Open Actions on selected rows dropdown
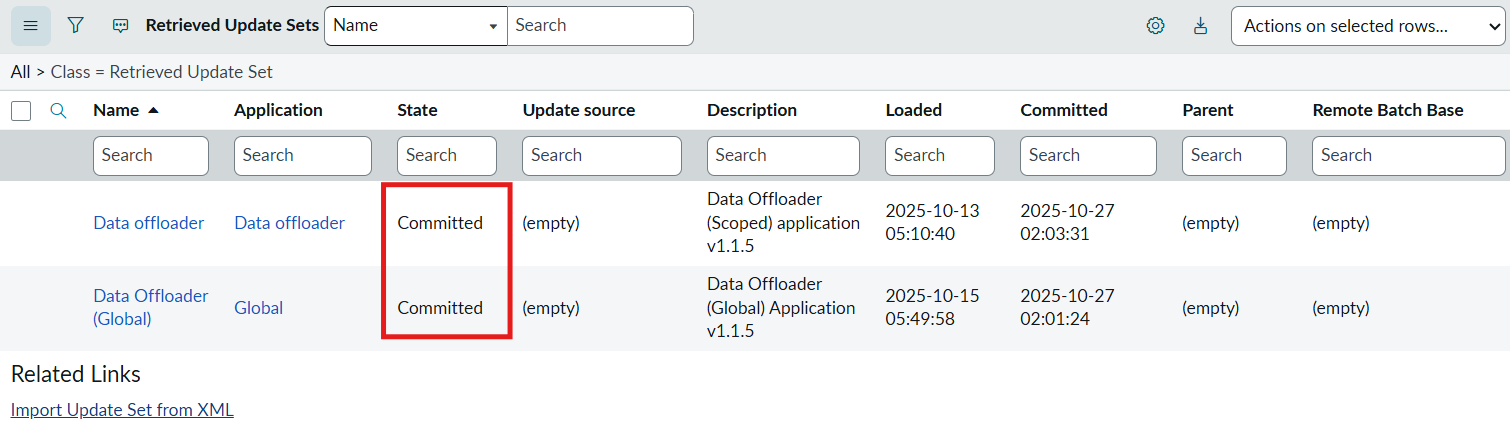Image resolution: width=1510 pixels, height=433 pixels. [1367, 26]
